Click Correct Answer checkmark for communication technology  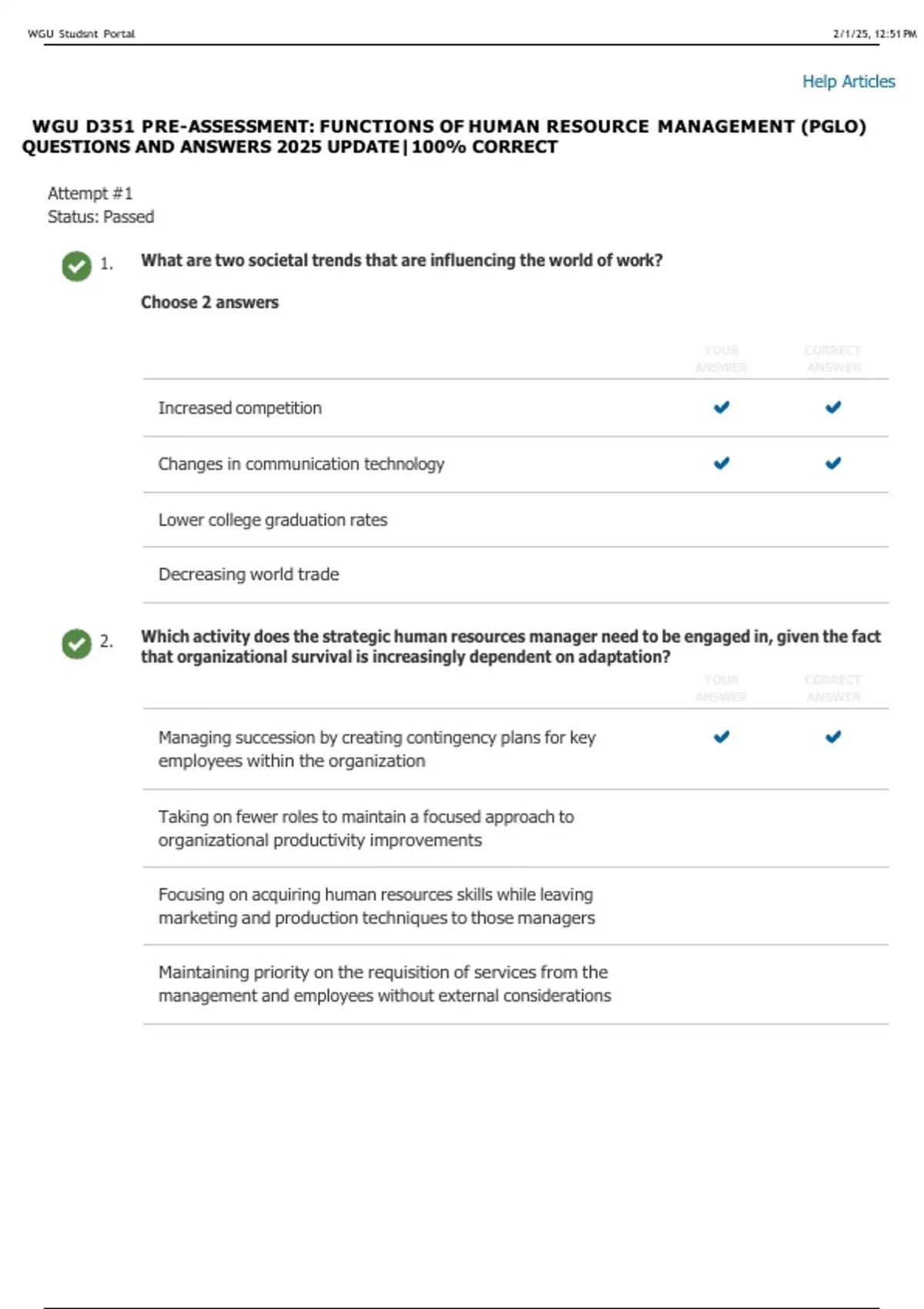[x=833, y=464]
